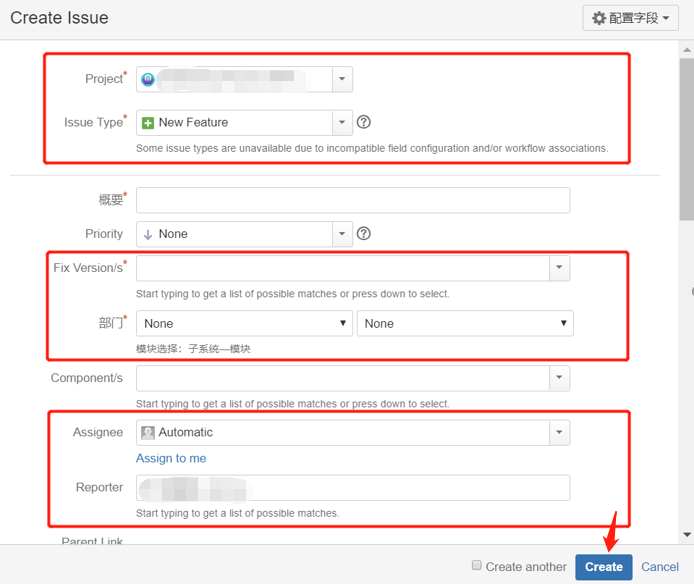Expand the Fix Version/s dropdown arrow

(x=559, y=268)
